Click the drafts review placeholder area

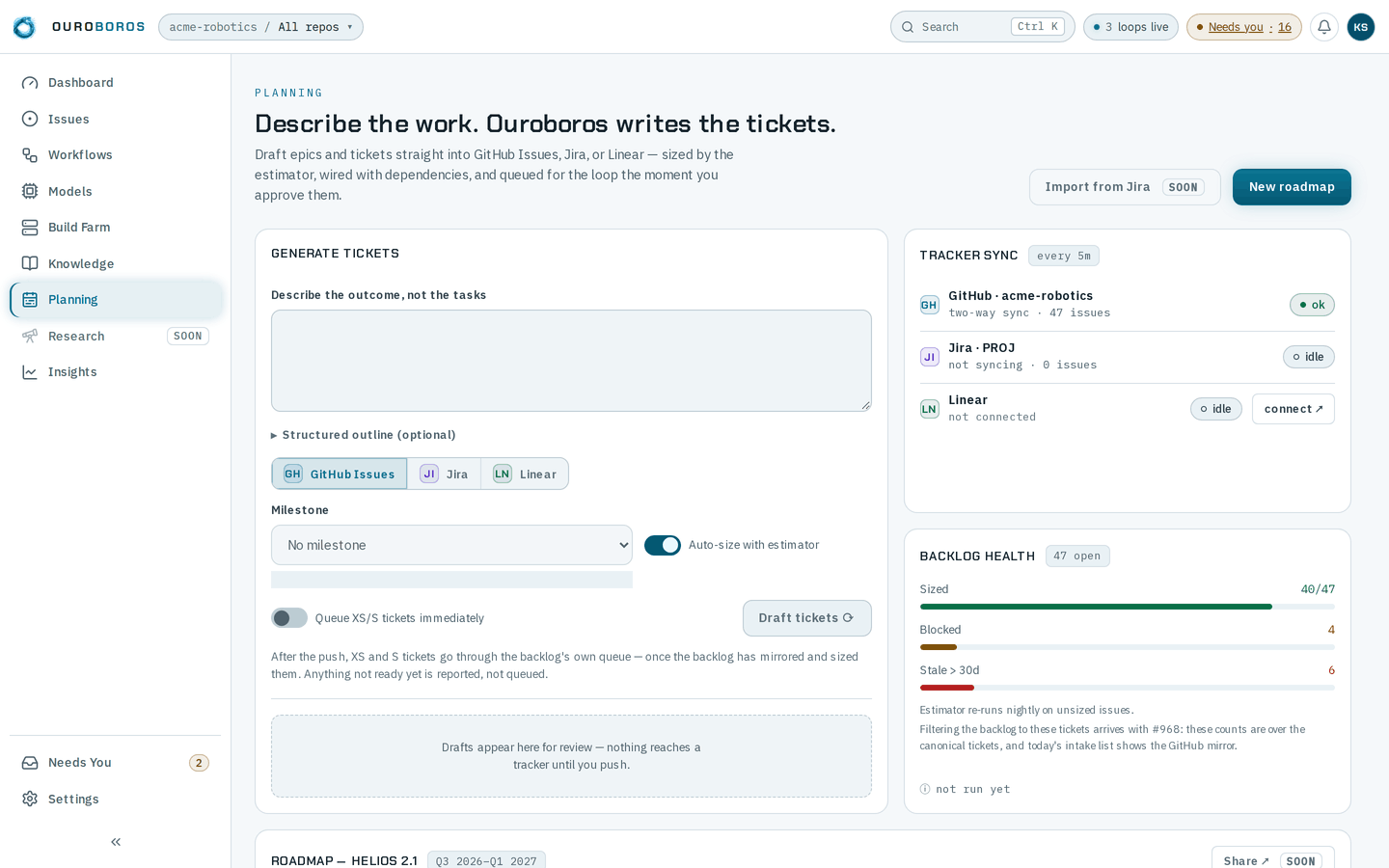click(571, 756)
